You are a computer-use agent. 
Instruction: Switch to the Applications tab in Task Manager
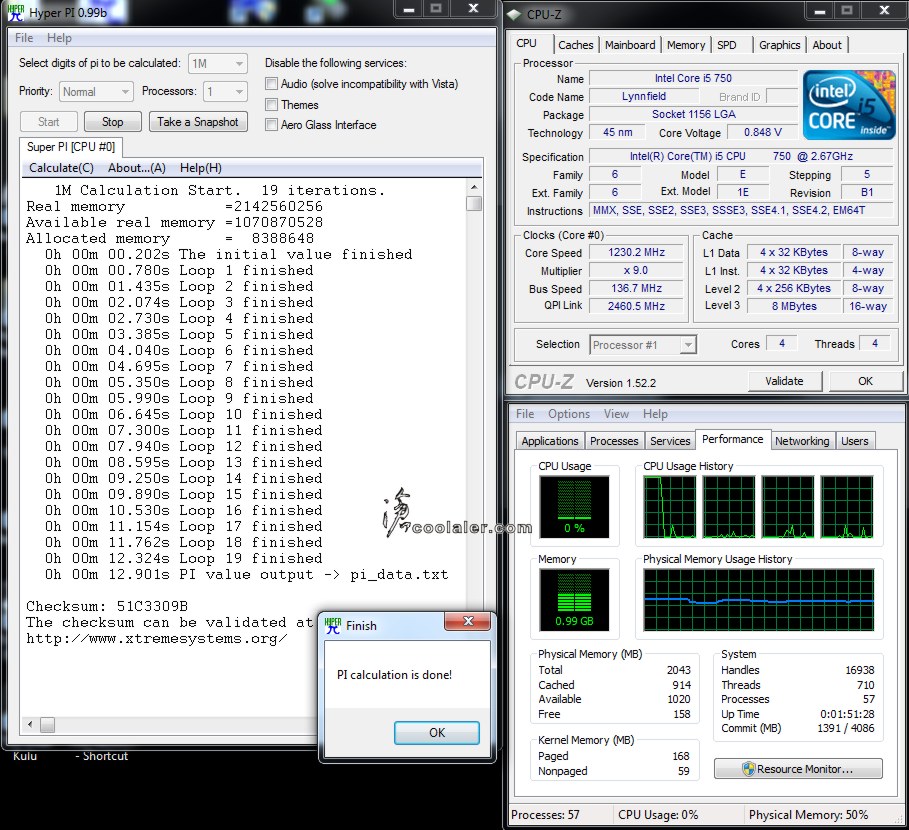click(550, 441)
